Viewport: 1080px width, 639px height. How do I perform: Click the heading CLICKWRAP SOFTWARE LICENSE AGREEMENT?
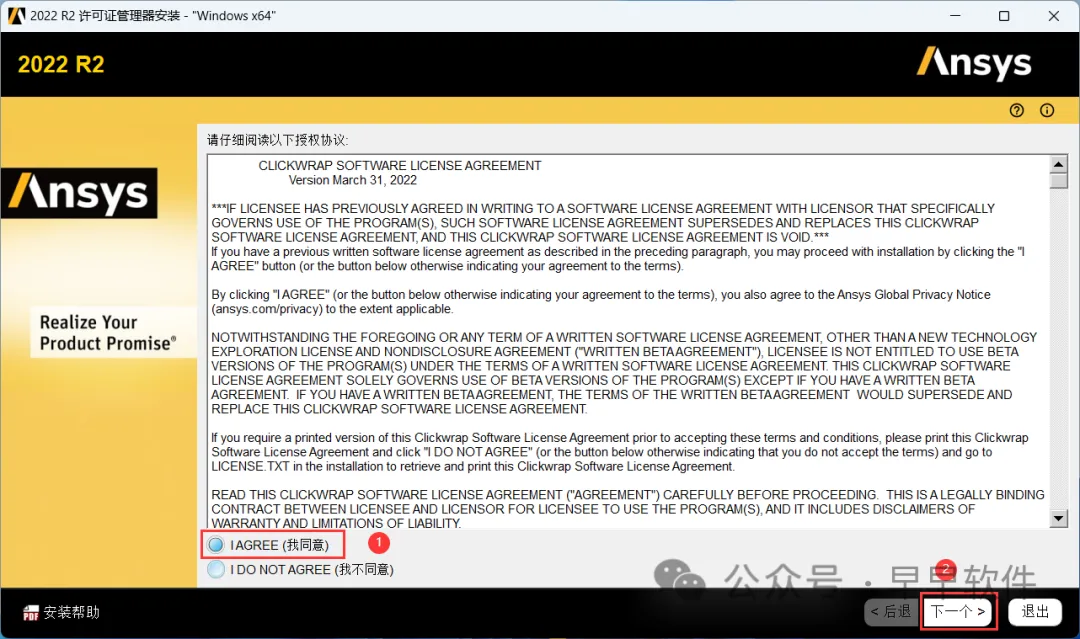click(399, 165)
